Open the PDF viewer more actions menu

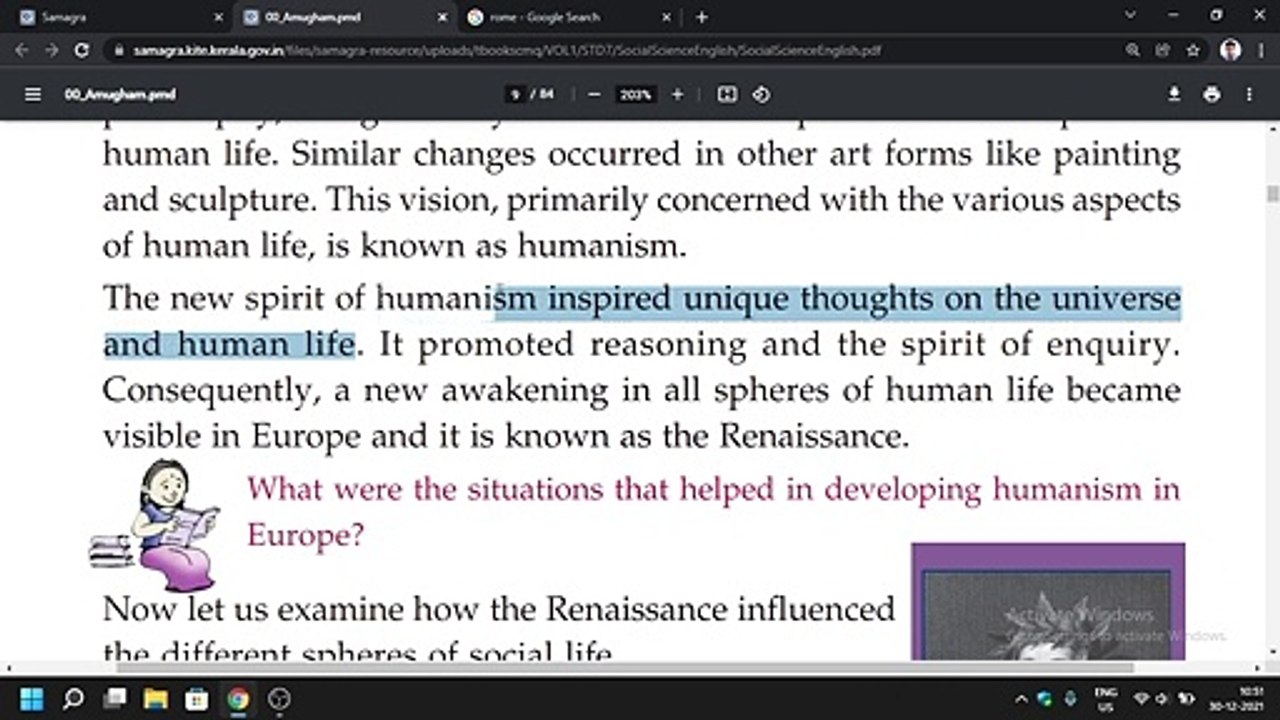pyautogui.click(x=1249, y=94)
